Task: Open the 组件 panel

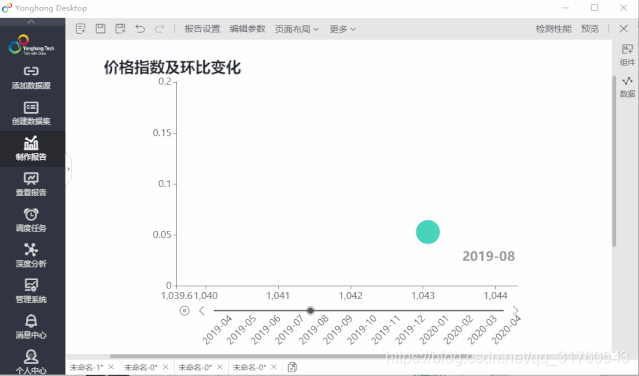Action: [x=627, y=55]
